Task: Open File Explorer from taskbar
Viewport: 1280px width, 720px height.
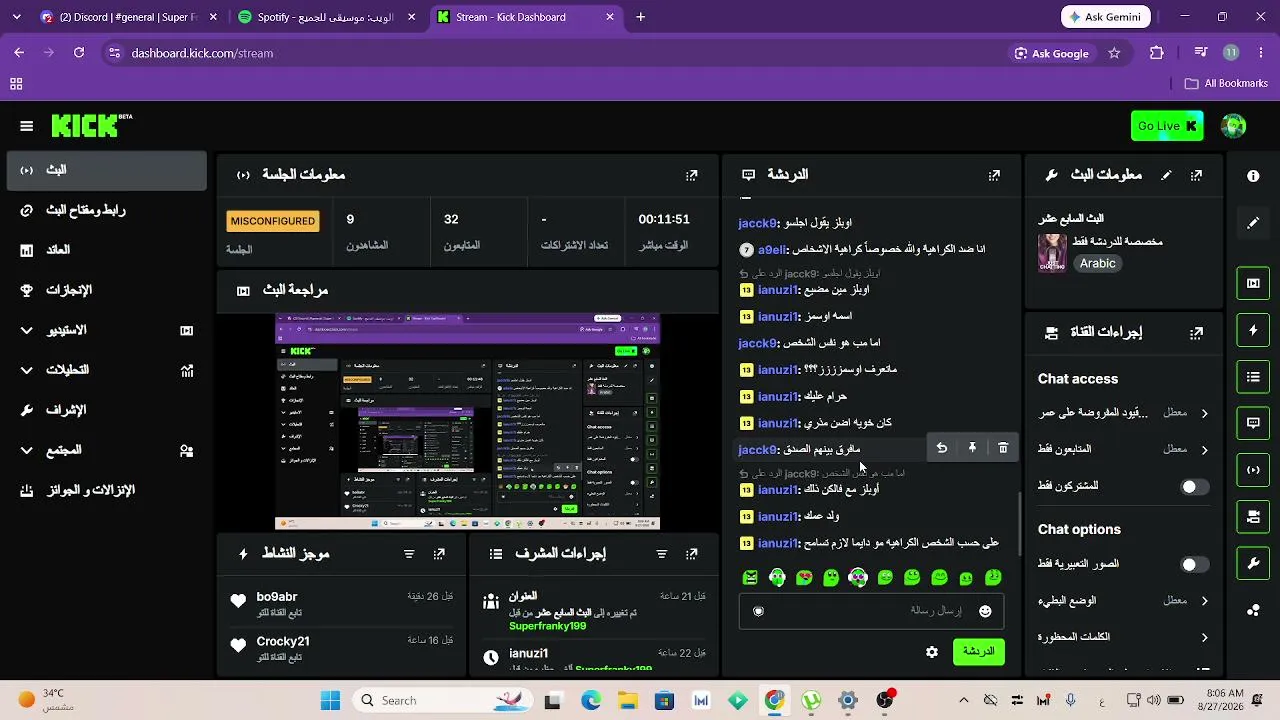Action: click(x=628, y=700)
